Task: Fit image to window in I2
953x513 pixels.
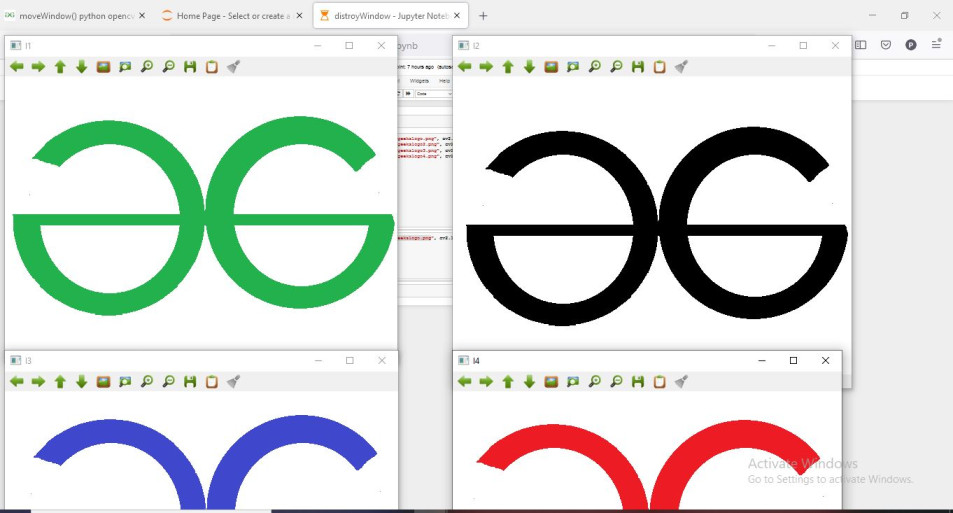Action: point(573,67)
